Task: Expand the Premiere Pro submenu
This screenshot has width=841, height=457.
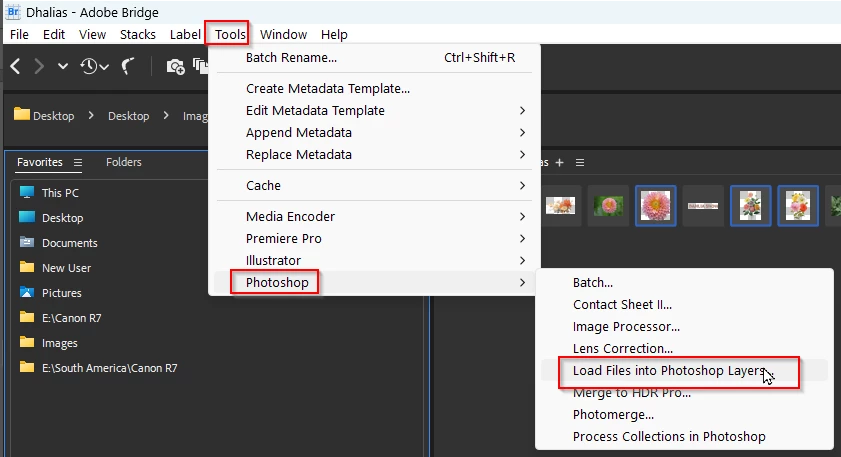Action: click(374, 239)
